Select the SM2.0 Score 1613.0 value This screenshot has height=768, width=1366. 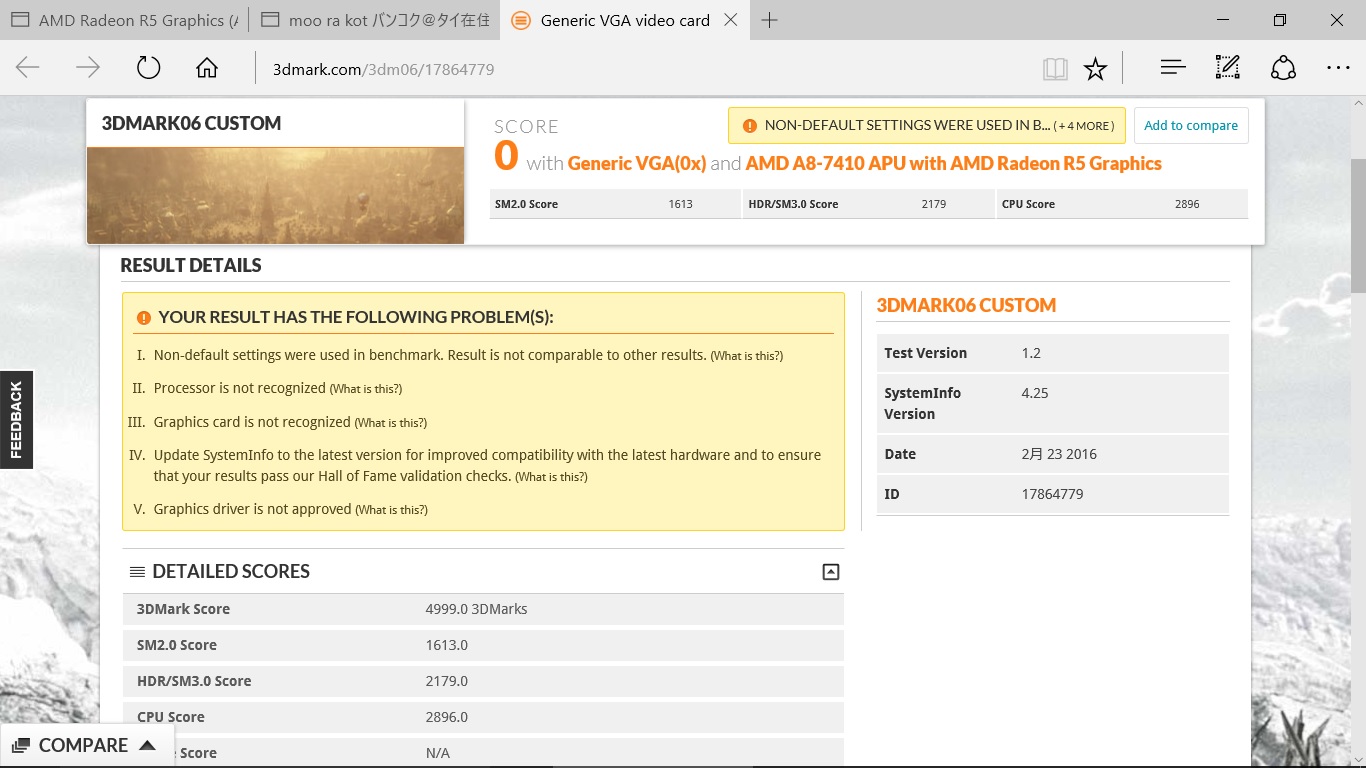(447, 645)
